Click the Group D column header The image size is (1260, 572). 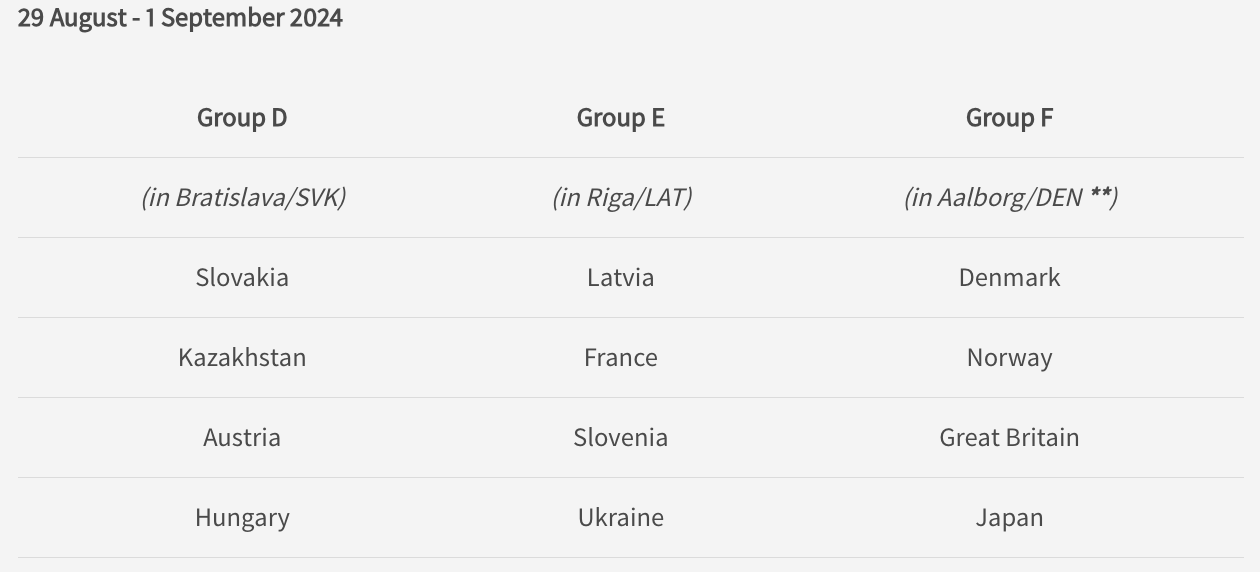(242, 118)
